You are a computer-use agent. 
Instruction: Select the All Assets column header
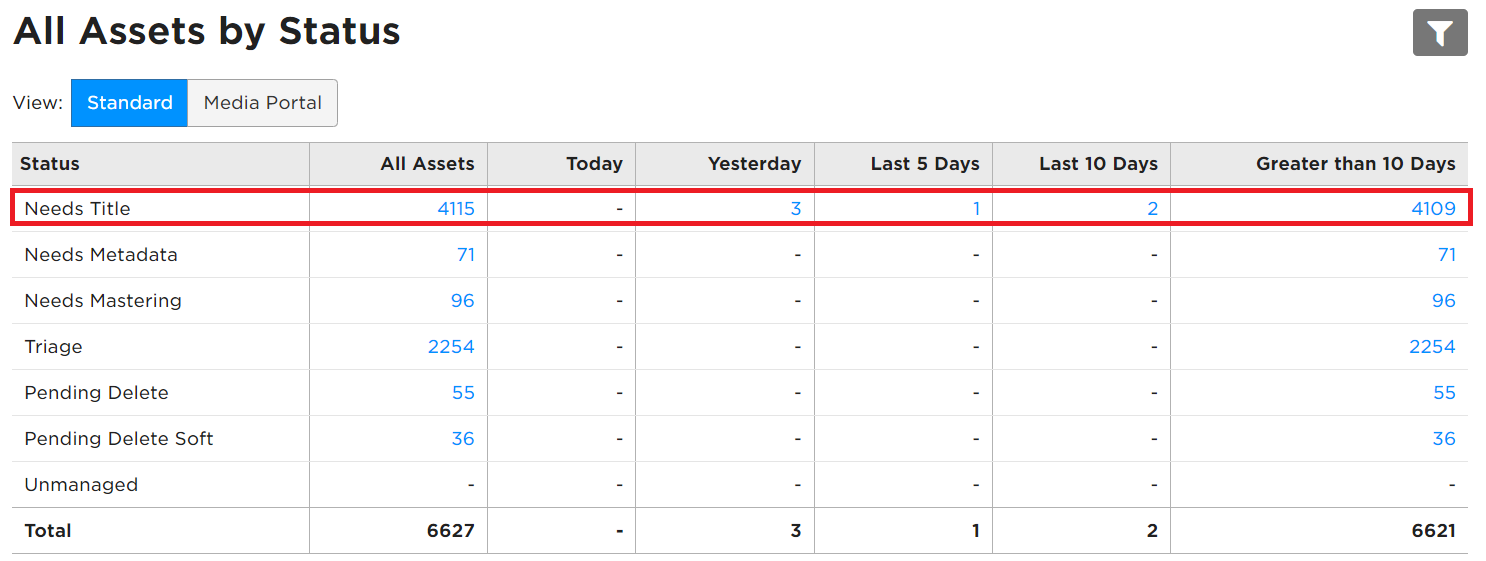(428, 164)
